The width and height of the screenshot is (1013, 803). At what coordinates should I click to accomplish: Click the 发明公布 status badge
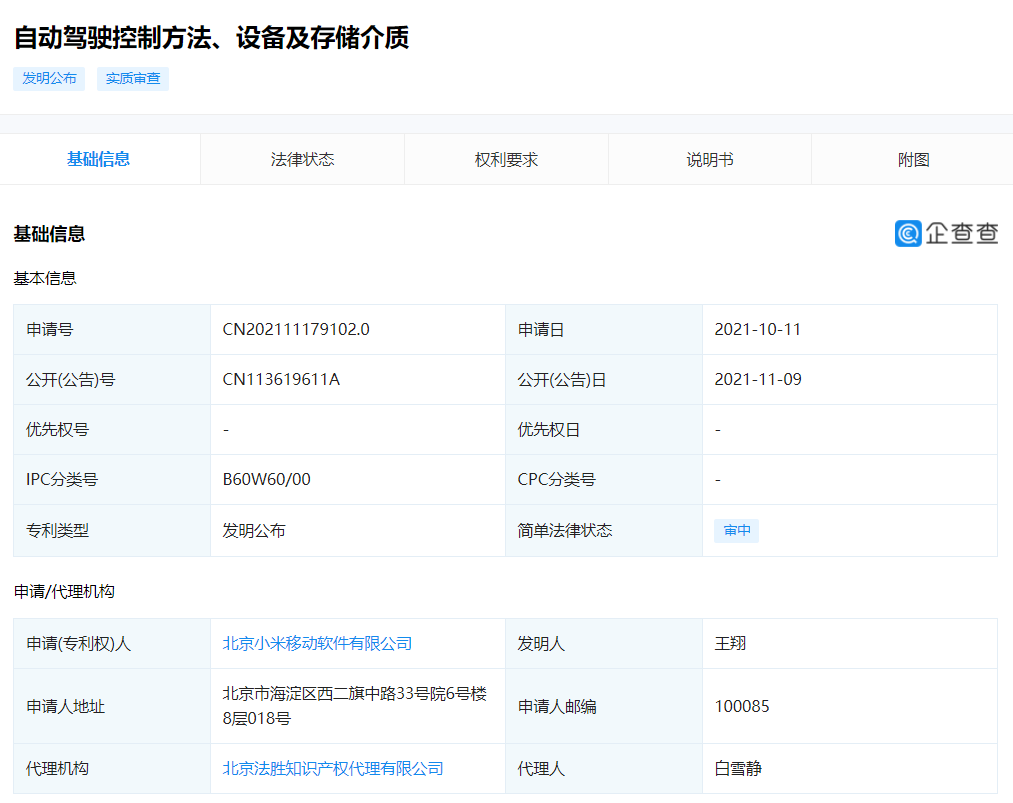[48, 79]
